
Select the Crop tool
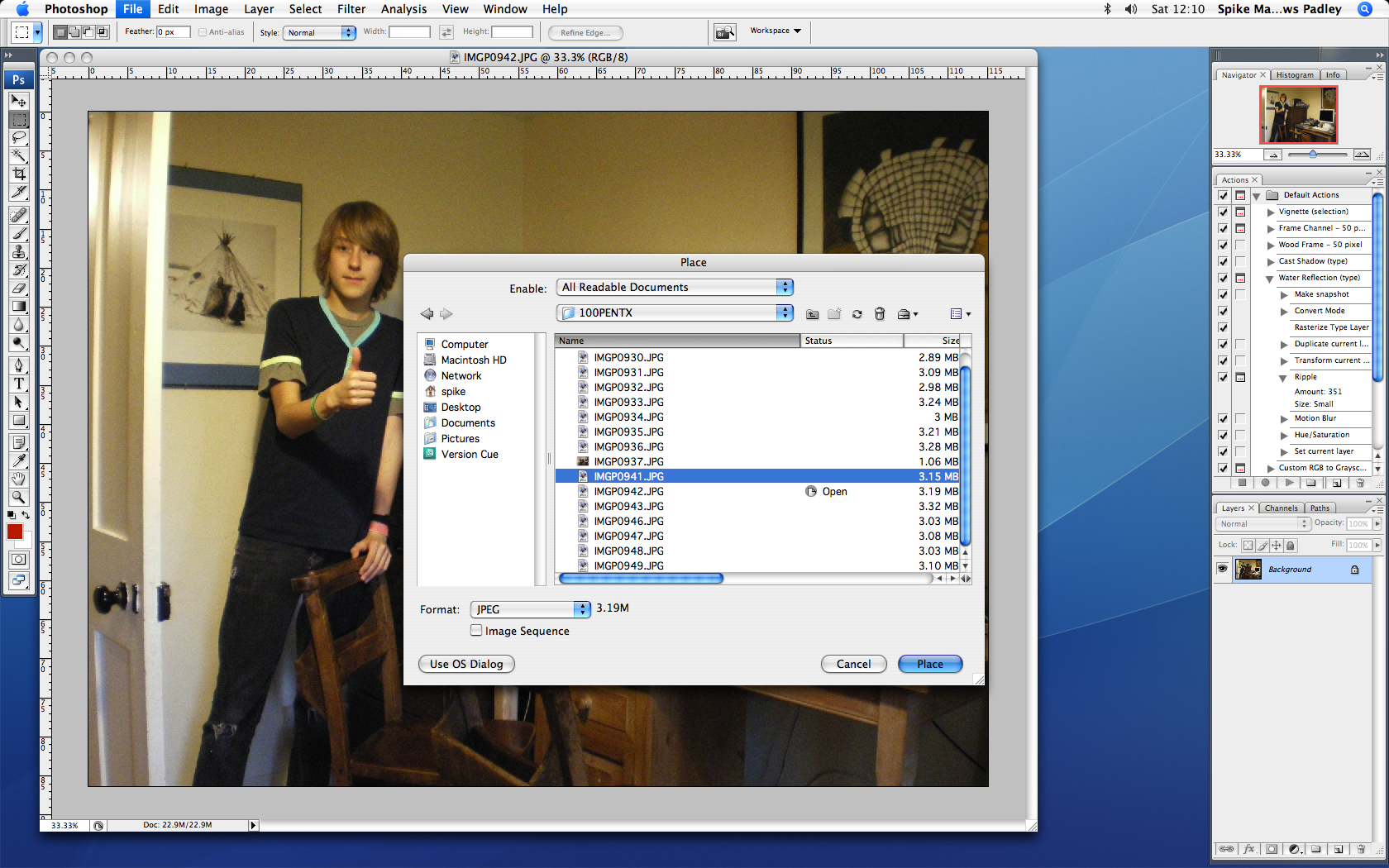[18, 174]
